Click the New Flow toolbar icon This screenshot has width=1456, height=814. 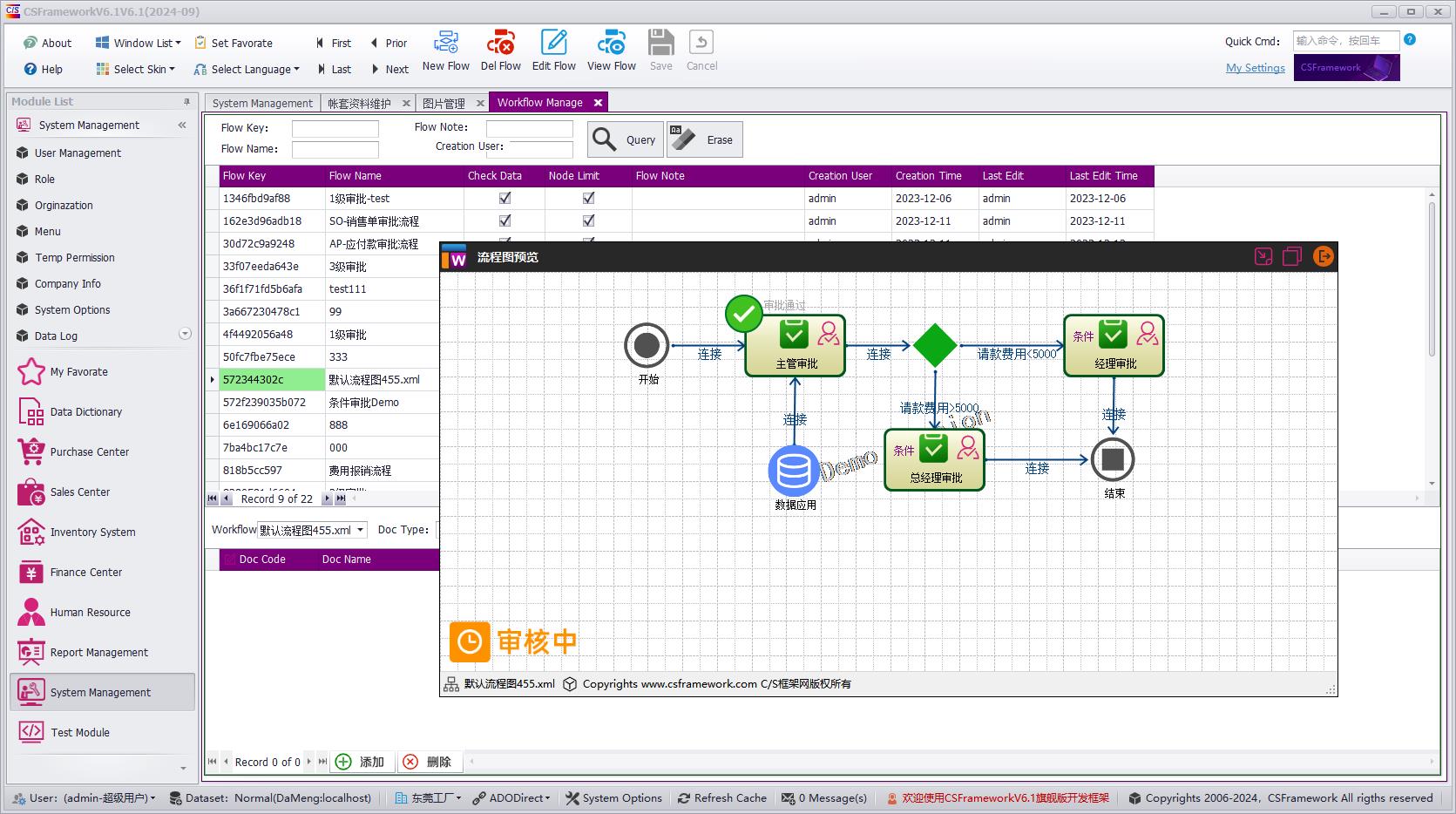tap(445, 44)
